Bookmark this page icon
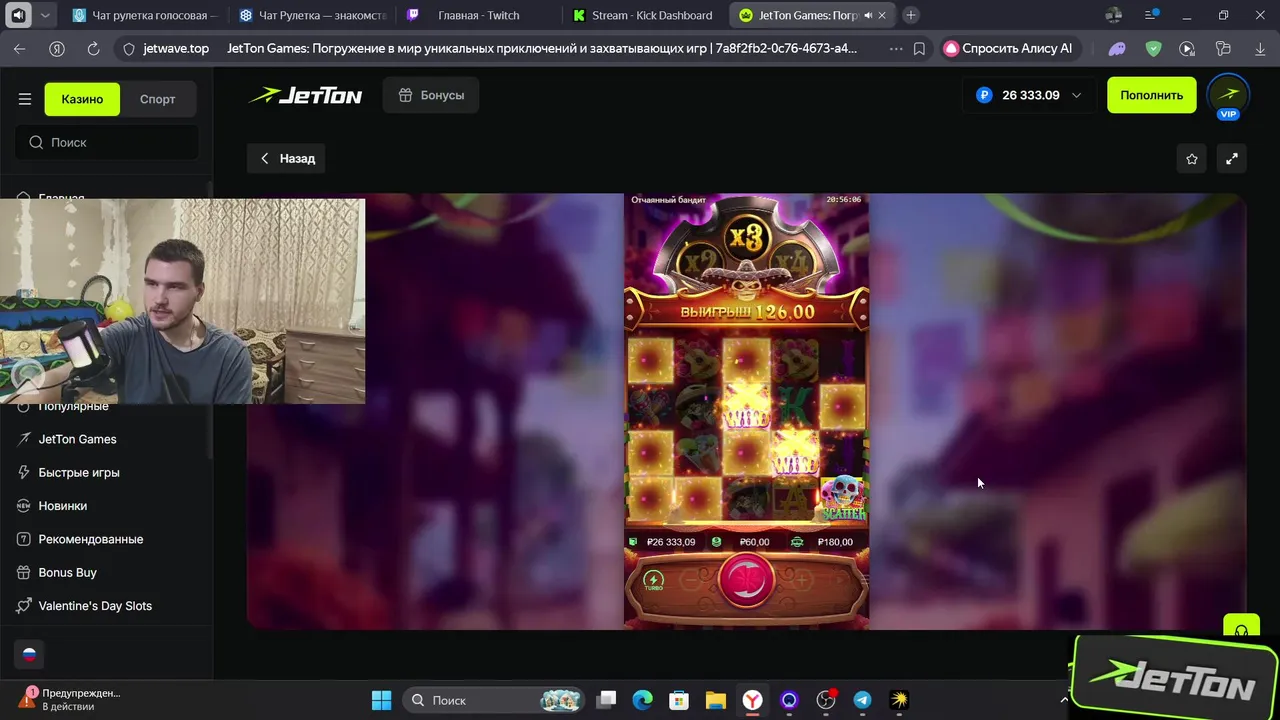This screenshot has height=720, width=1280. (x=919, y=48)
